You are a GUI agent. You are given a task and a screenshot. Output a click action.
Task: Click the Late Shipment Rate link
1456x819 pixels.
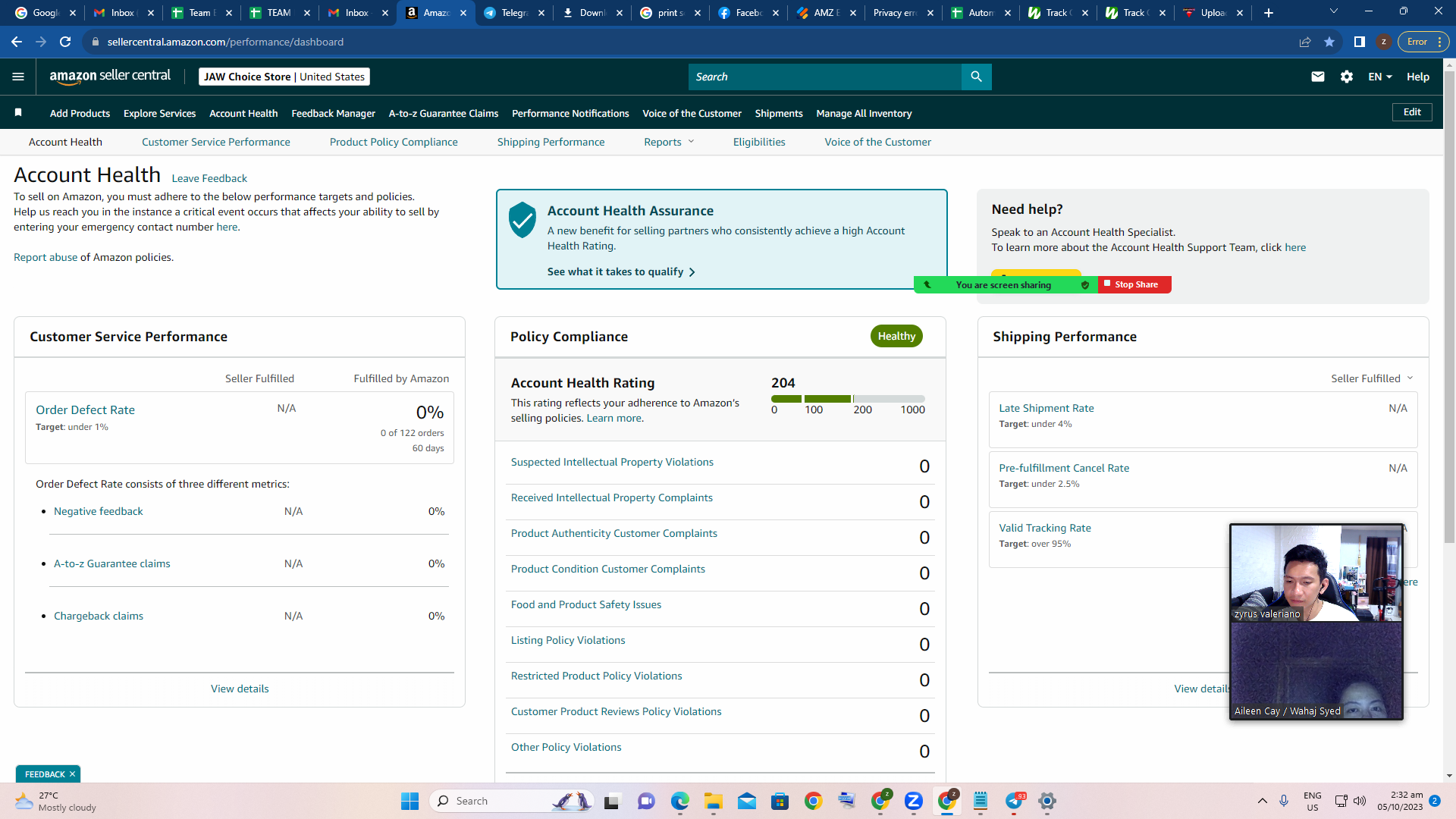[1046, 408]
